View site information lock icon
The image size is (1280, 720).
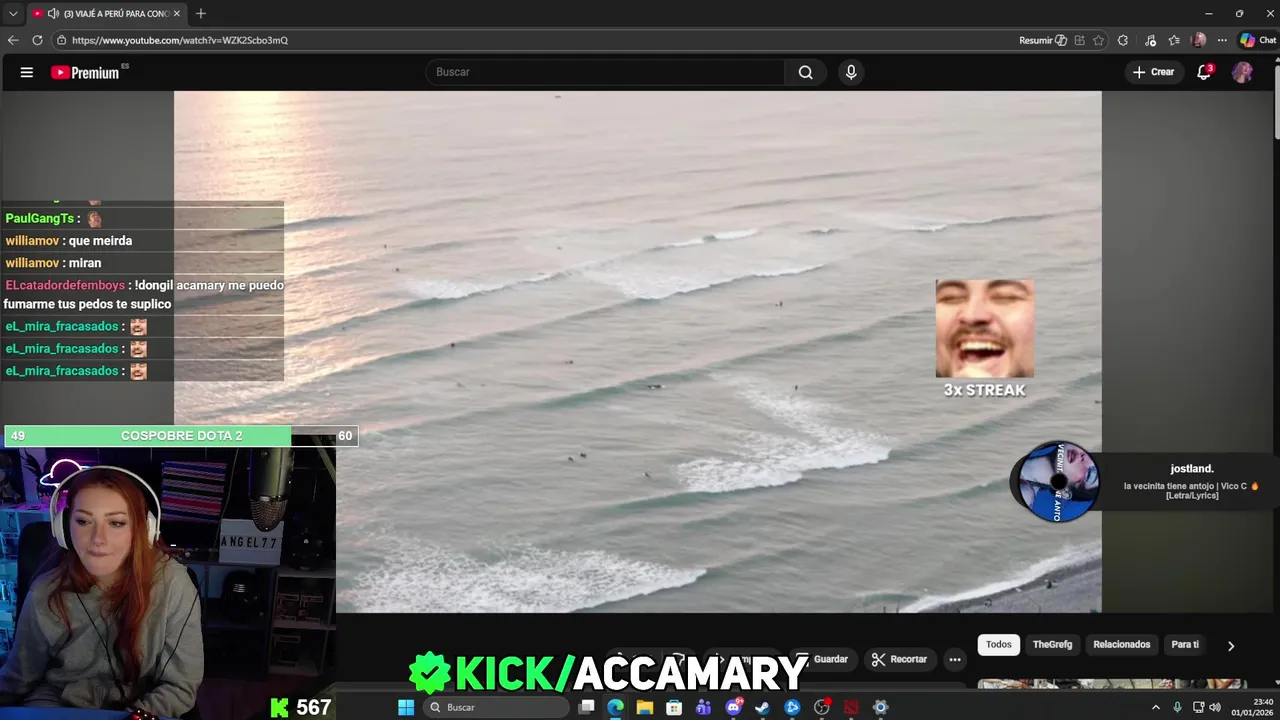[61, 40]
